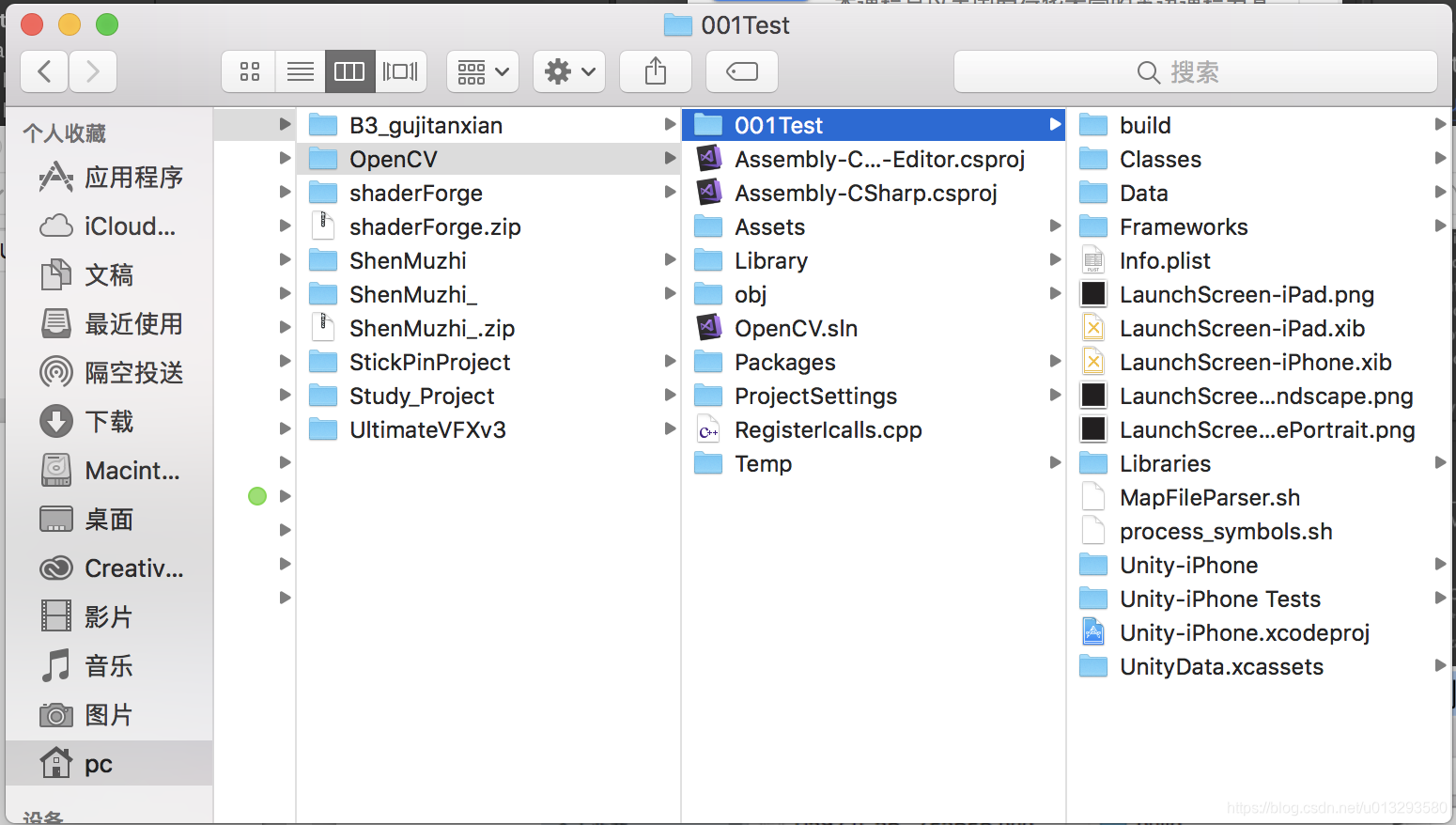The image size is (1456, 825).
Task: Click the Share toolbar button
Action: click(x=656, y=71)
